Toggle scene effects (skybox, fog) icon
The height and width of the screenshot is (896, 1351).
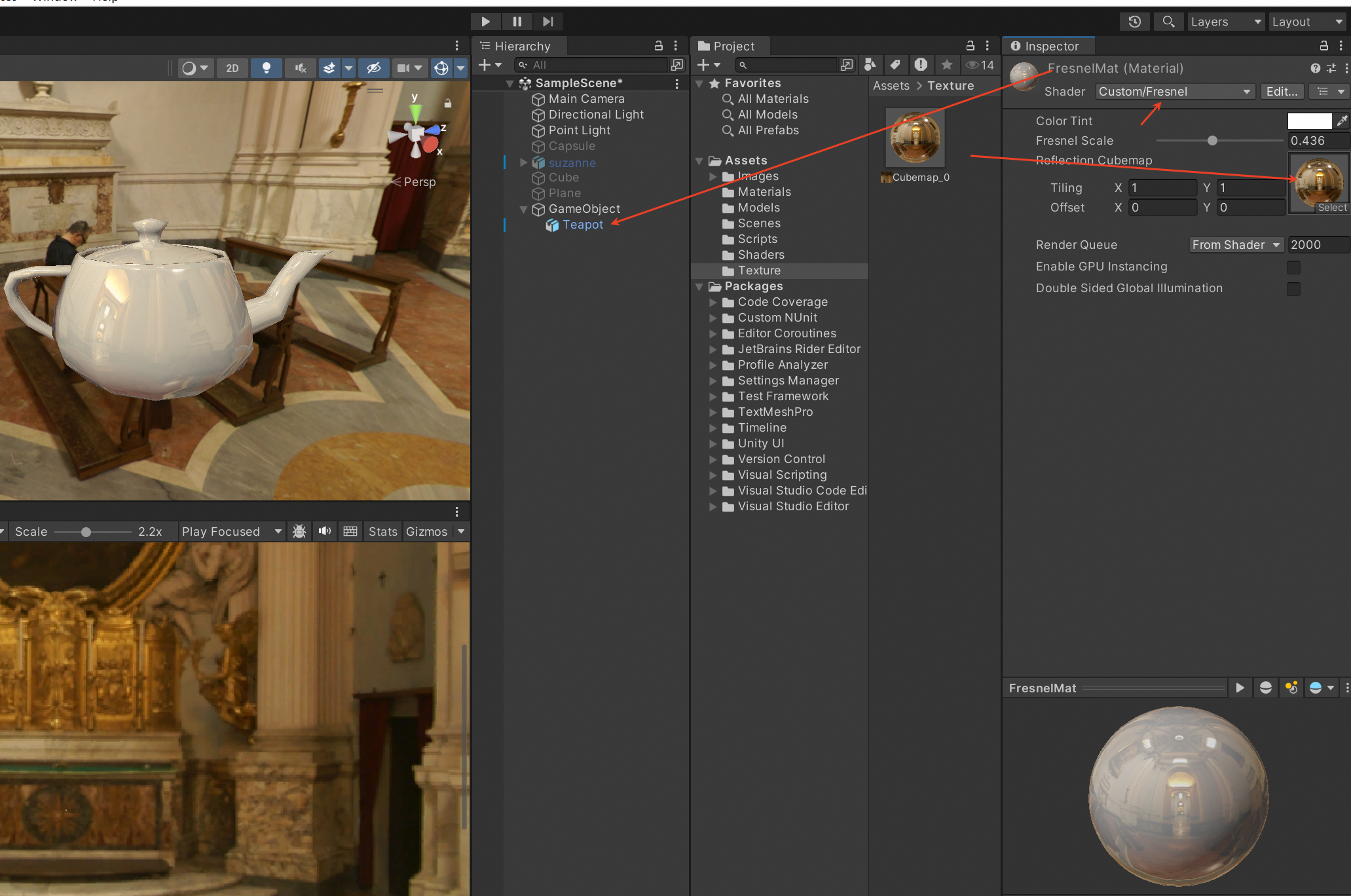[329, 68]
